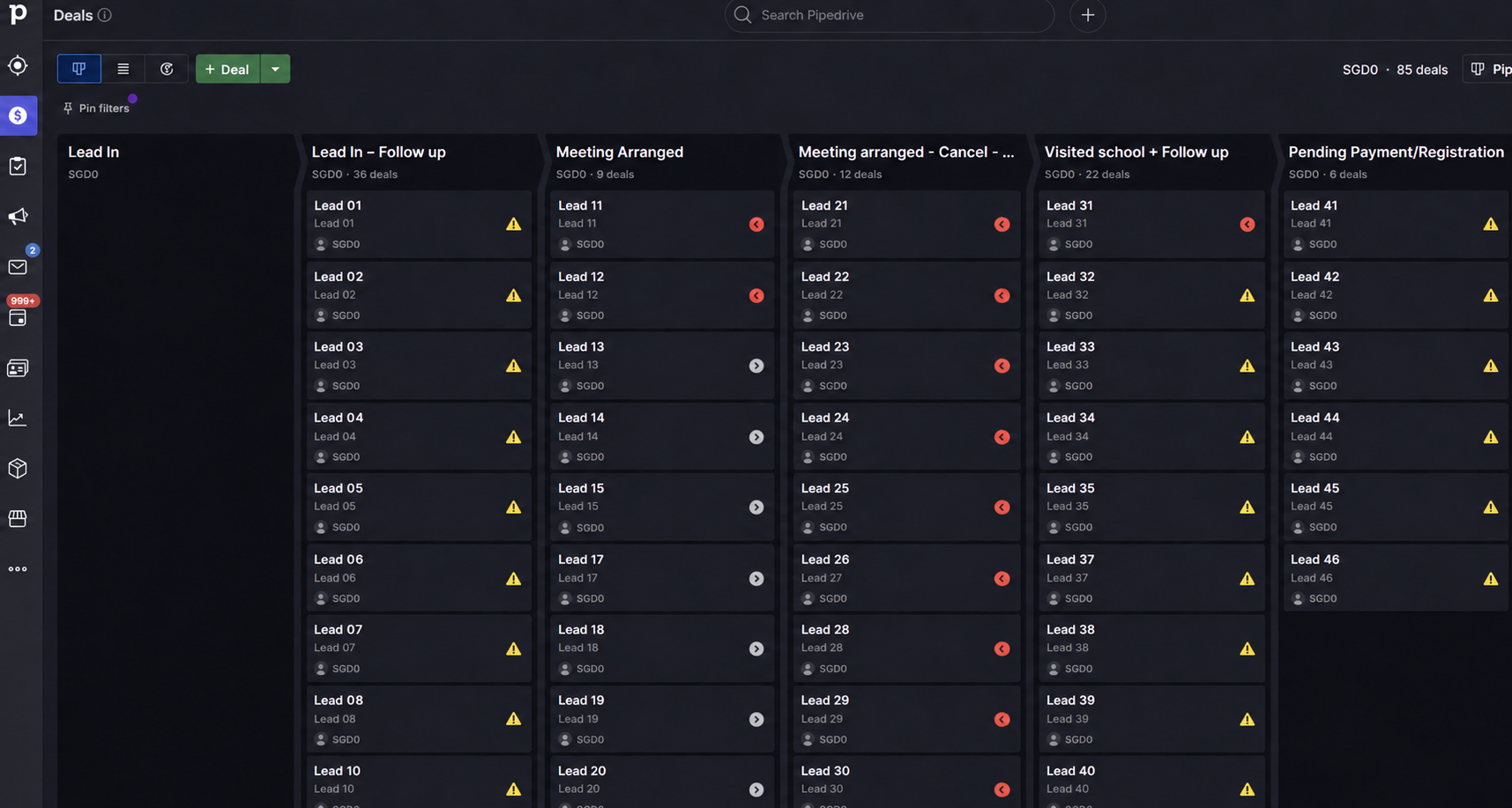Click overdue red icon on Lead 12
1512x808 pixels.
click(756, 296)
